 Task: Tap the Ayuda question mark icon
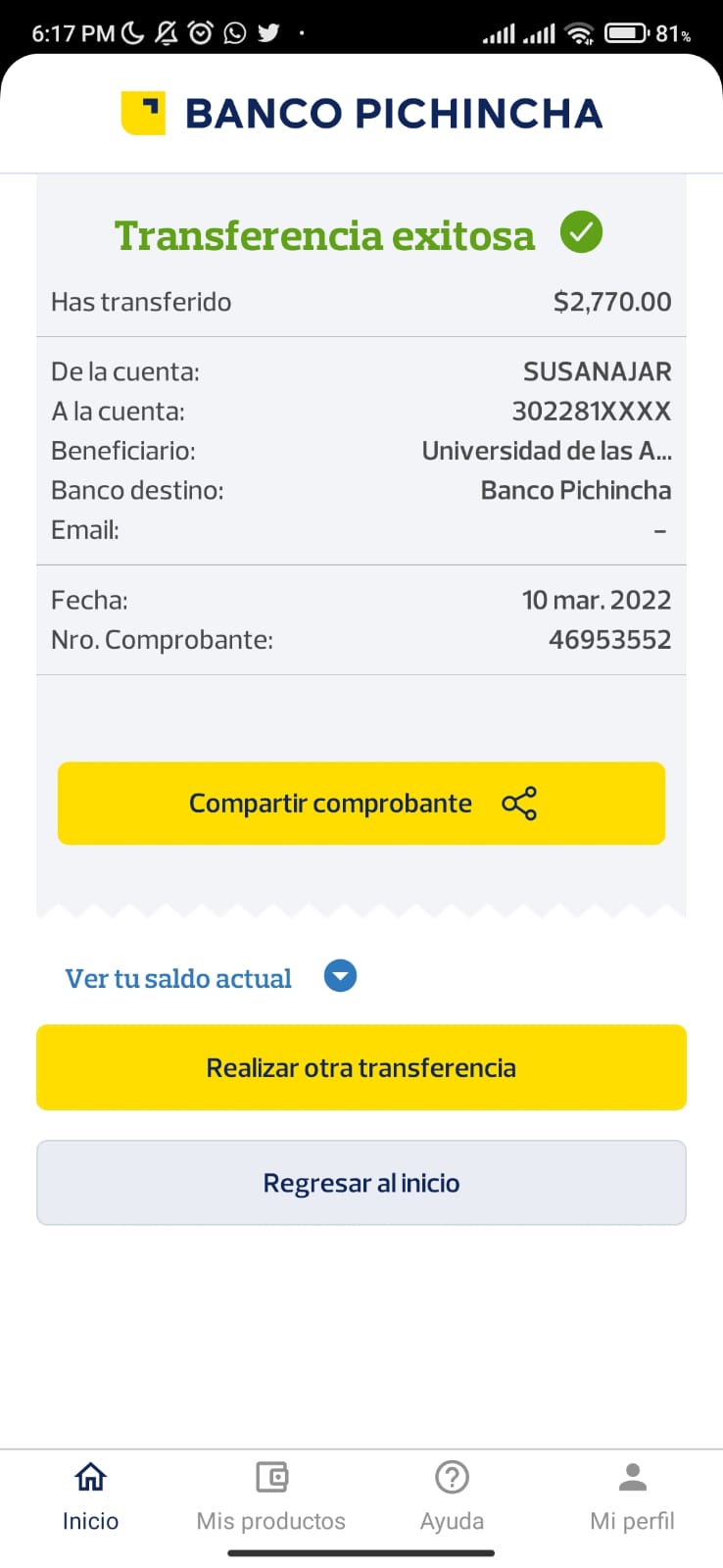pos(452,1476)
